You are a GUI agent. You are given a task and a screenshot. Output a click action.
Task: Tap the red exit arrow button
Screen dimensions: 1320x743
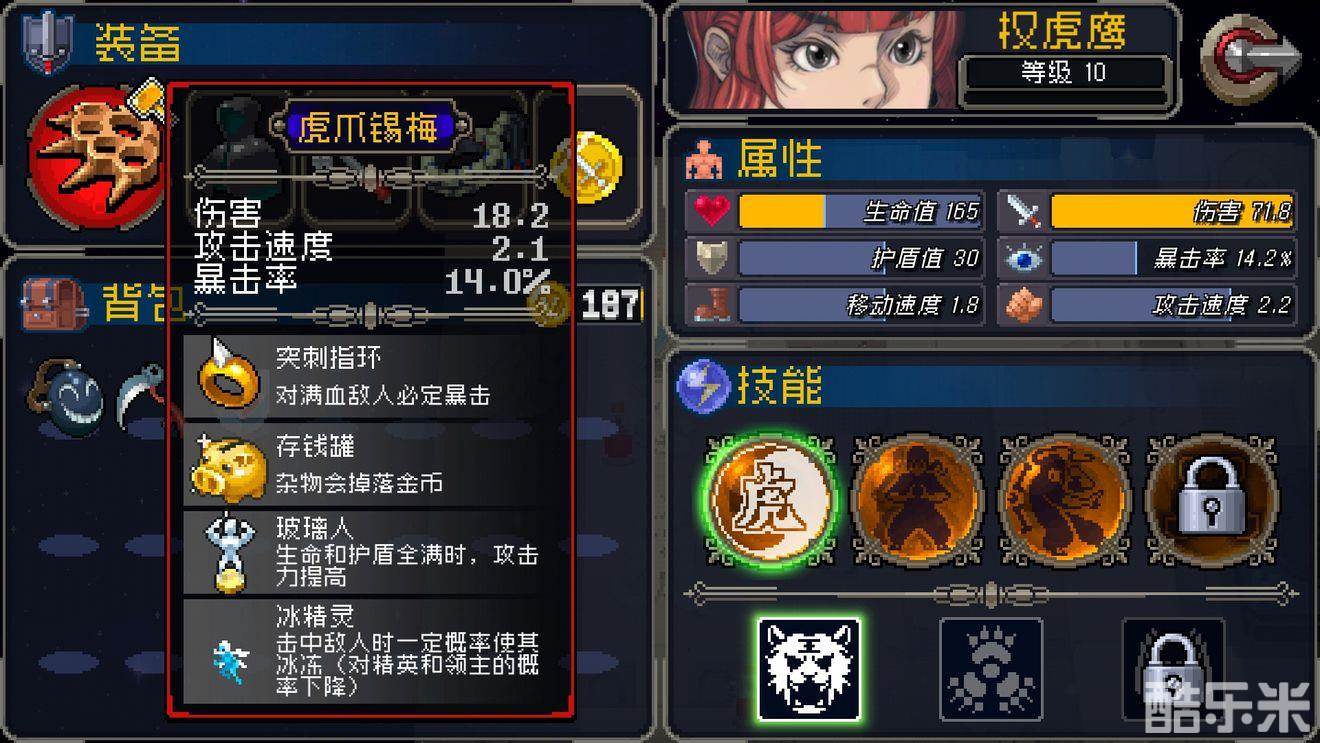(1253, 58)
